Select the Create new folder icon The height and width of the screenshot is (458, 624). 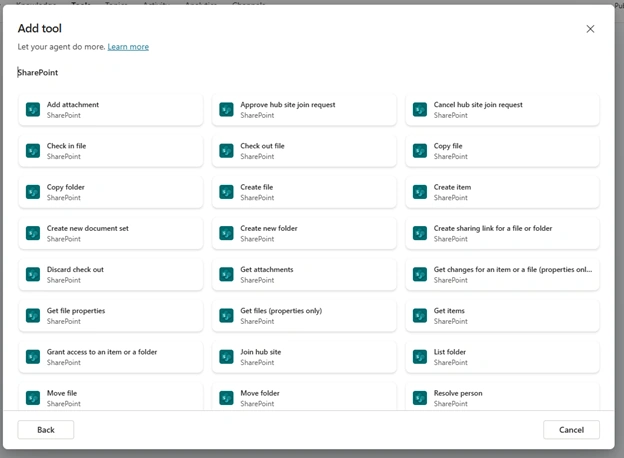point(226,233)
